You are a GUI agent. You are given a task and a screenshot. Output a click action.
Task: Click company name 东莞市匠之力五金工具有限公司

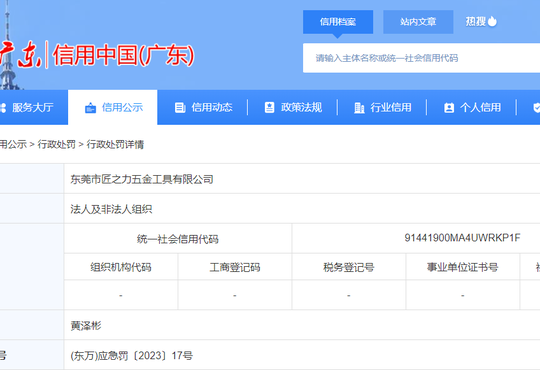pos(142,179)
